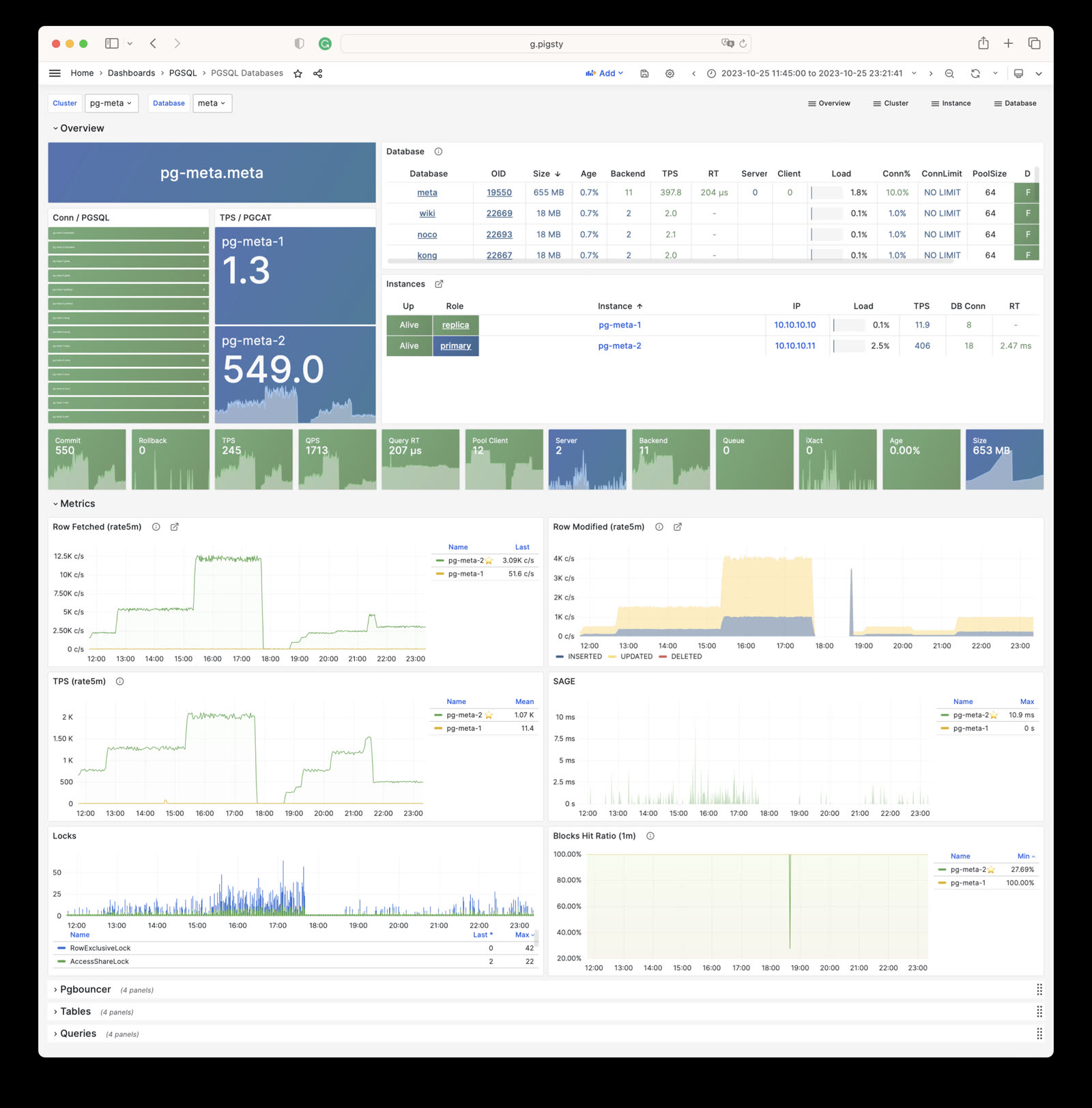
Task: Open the pg-meta cluster dropdown
Action: 111,103
